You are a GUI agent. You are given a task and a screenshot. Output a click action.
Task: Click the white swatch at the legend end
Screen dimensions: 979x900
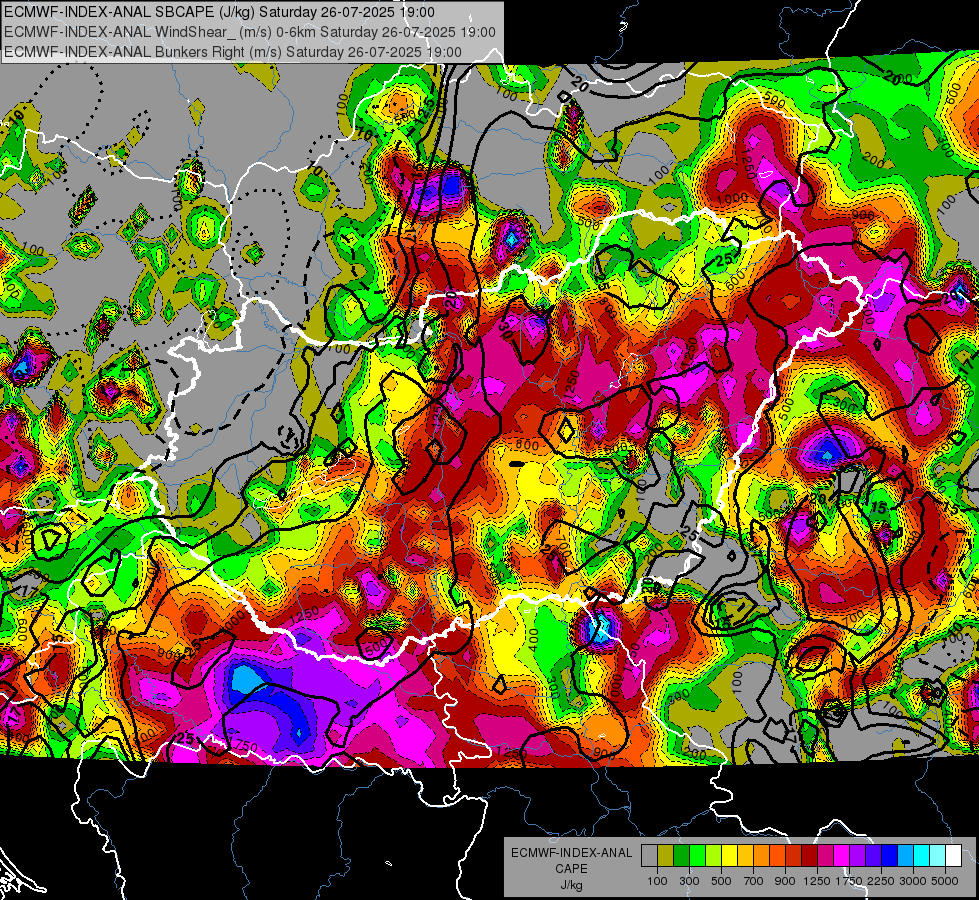(953, 856)
